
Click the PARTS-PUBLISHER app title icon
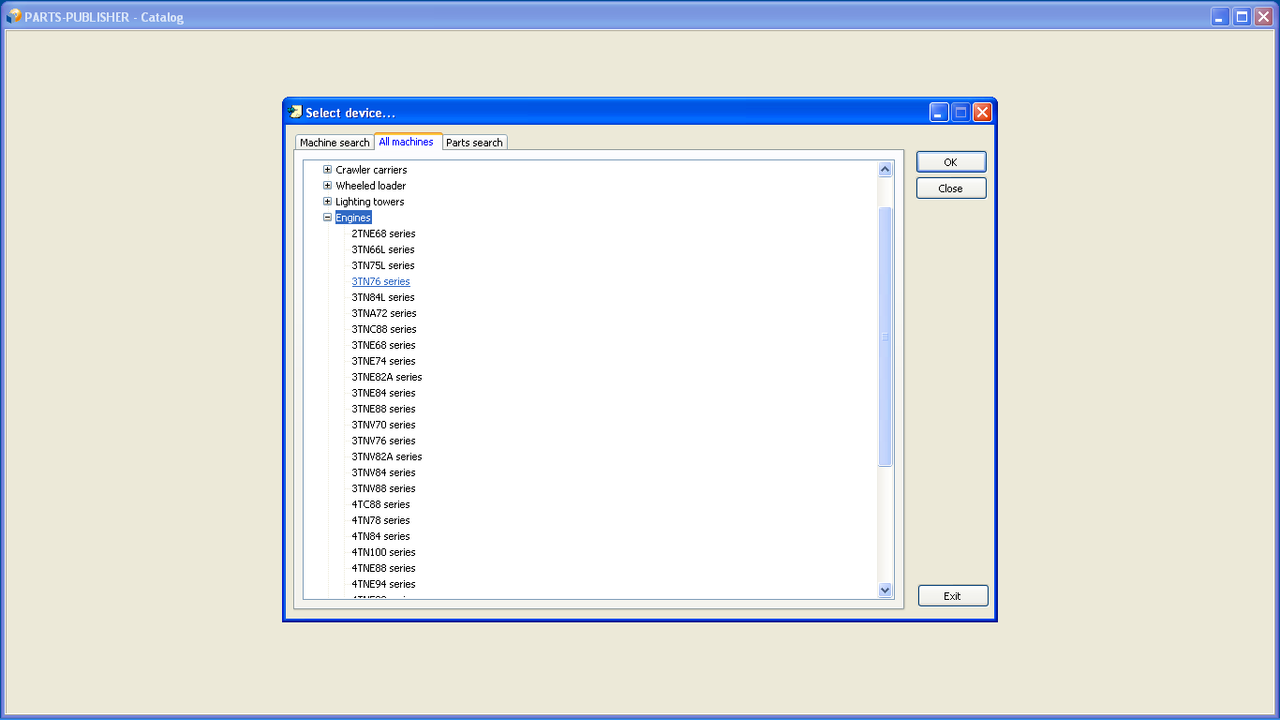[x=14, y=16]
